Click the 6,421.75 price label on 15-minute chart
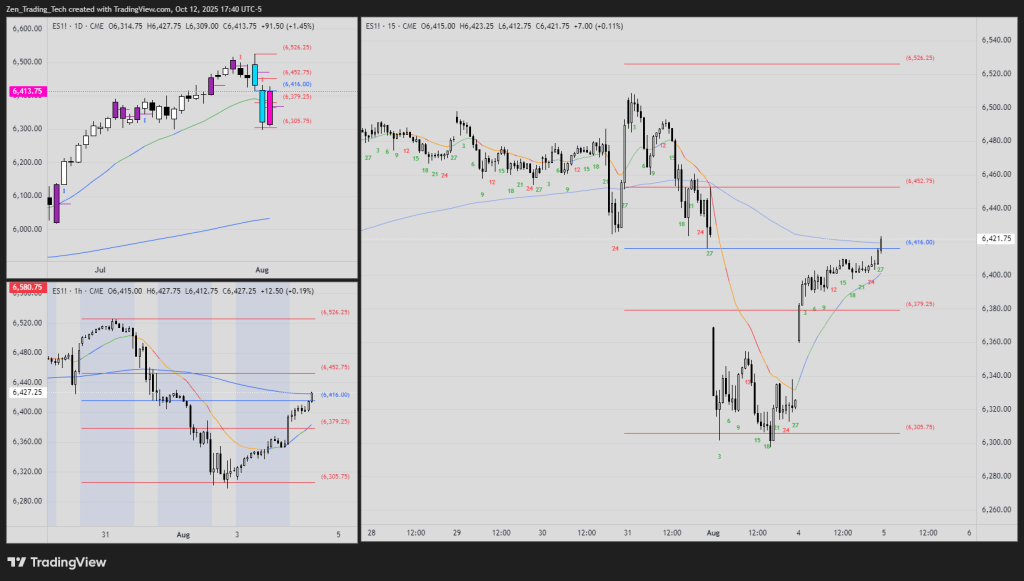The height and width of the screenshot is (581, 1024). [x=997, y=238]
